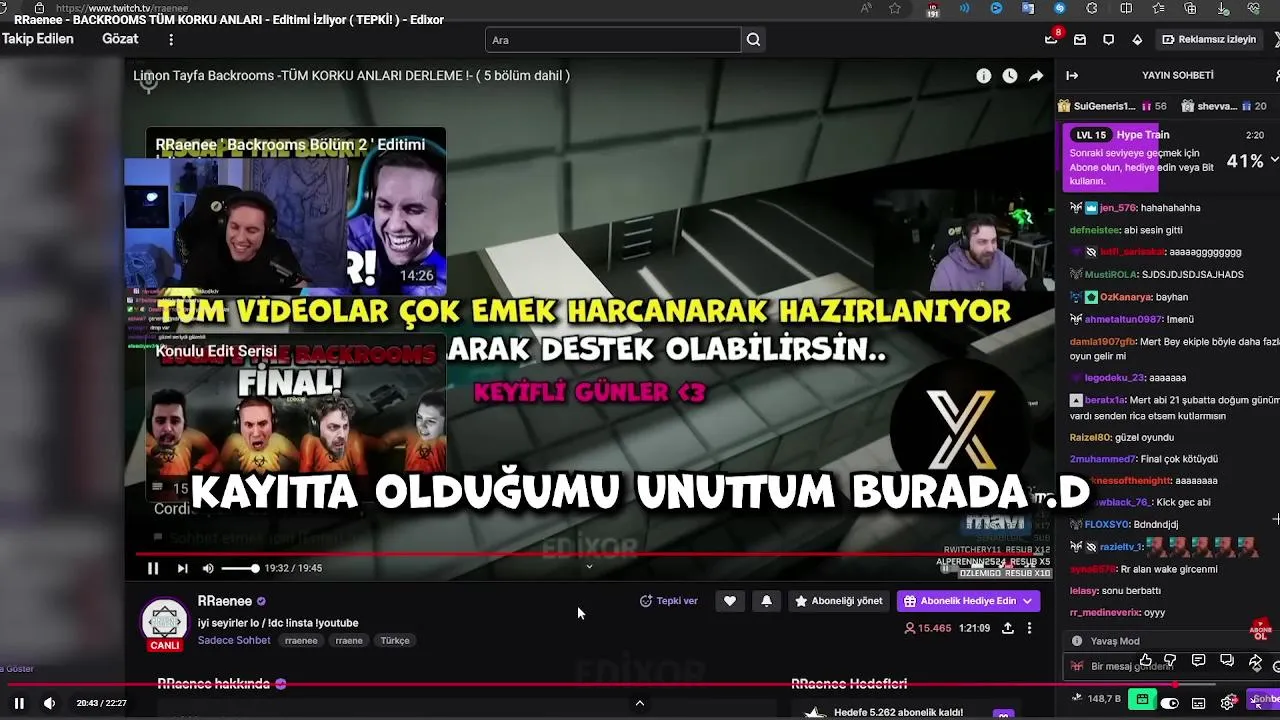Click the stream share upload icon

coord(1007,628)
